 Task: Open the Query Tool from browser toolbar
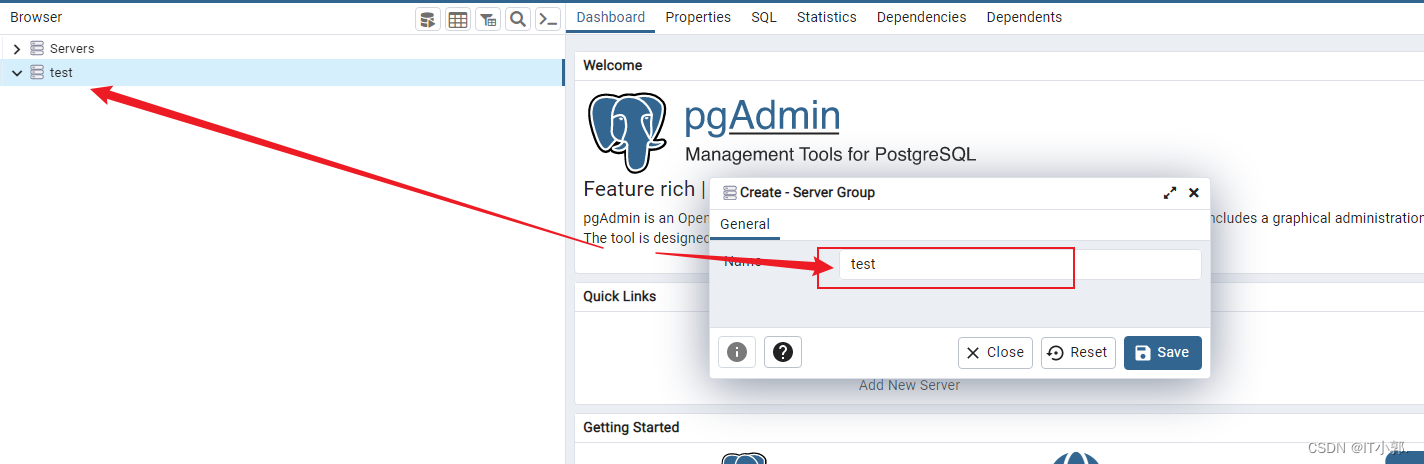(x=428, y=19)
